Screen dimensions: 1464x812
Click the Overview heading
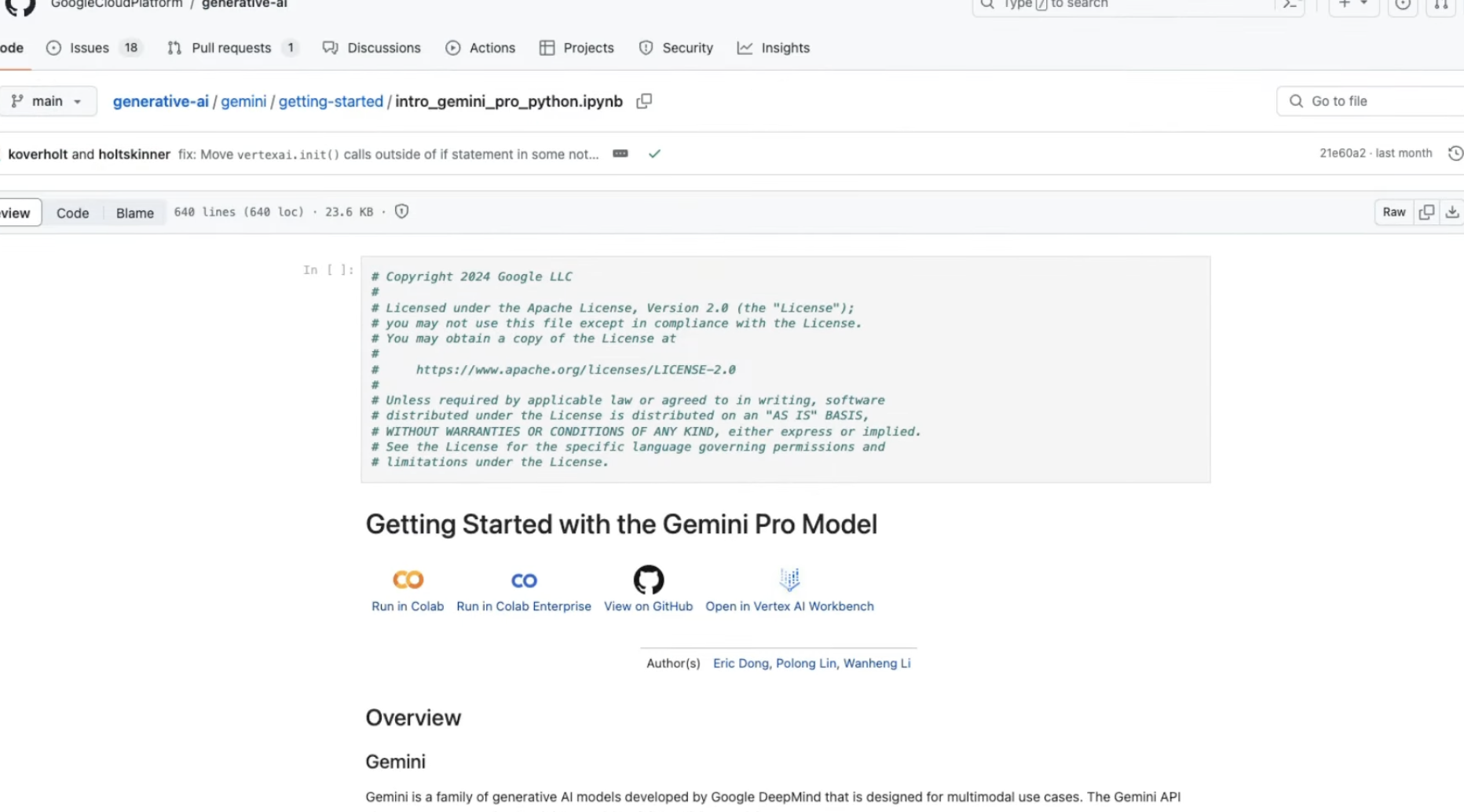(x=413, y=718)
